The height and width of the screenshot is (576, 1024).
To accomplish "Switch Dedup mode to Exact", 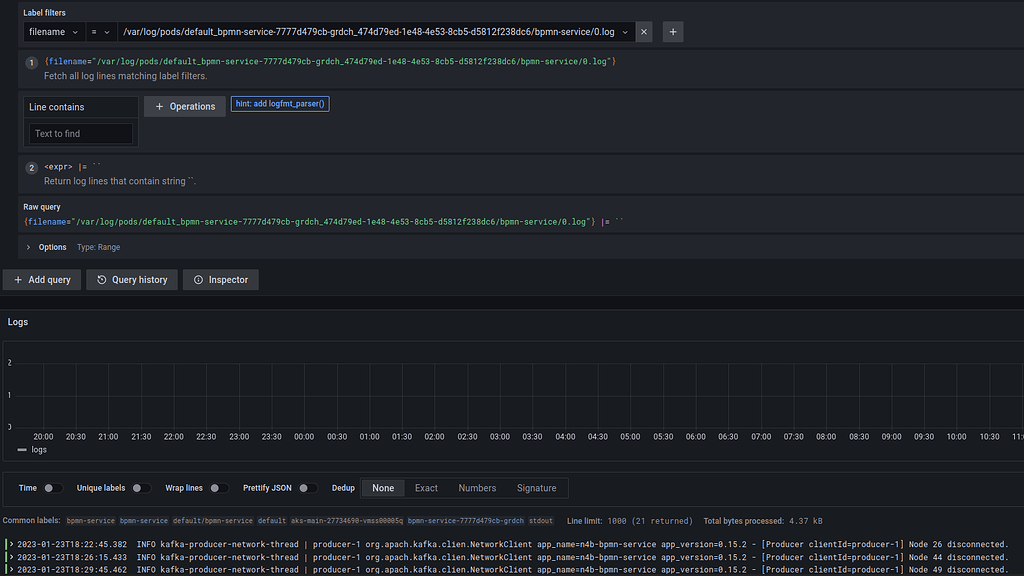I will pos(426,487).
